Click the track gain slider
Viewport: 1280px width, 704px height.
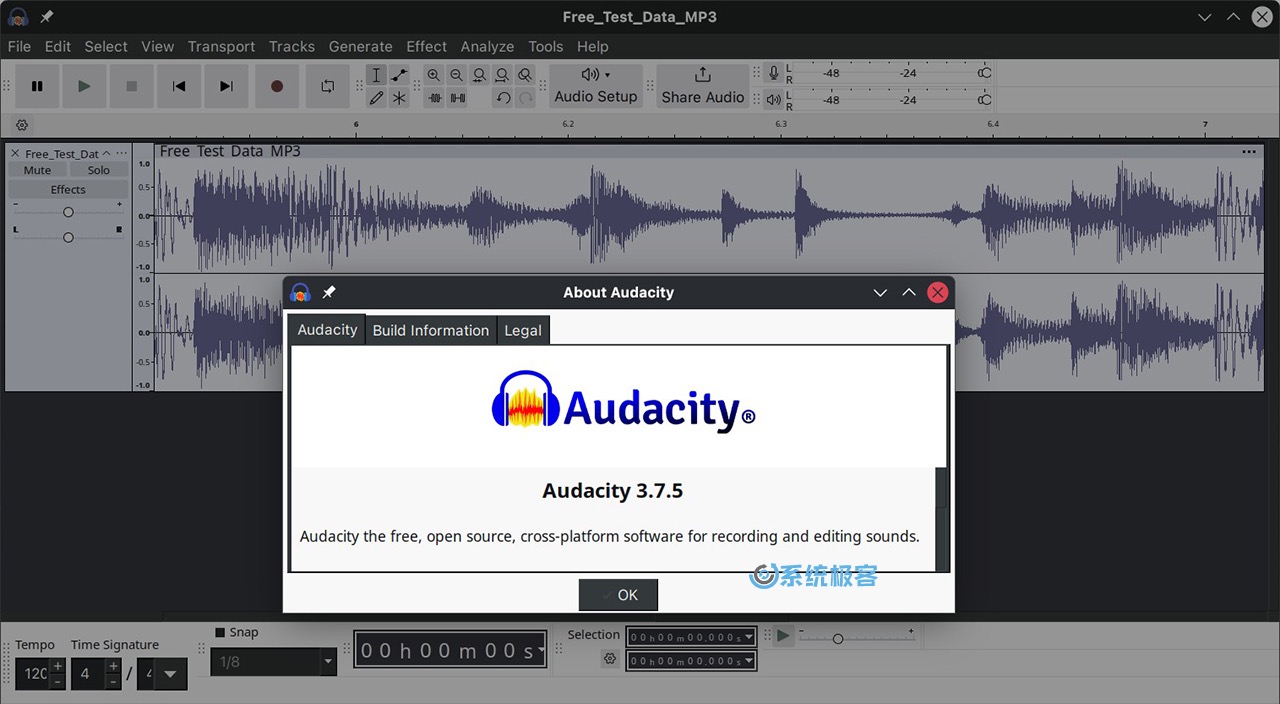[68, 212]
